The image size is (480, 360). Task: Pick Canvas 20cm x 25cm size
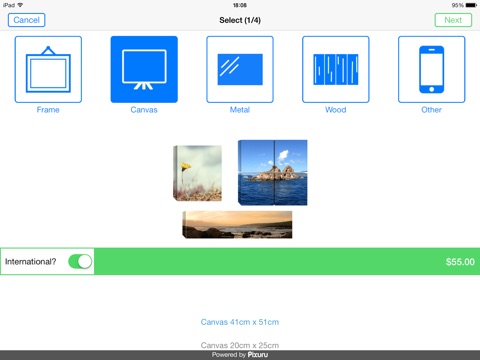(240, 345)
